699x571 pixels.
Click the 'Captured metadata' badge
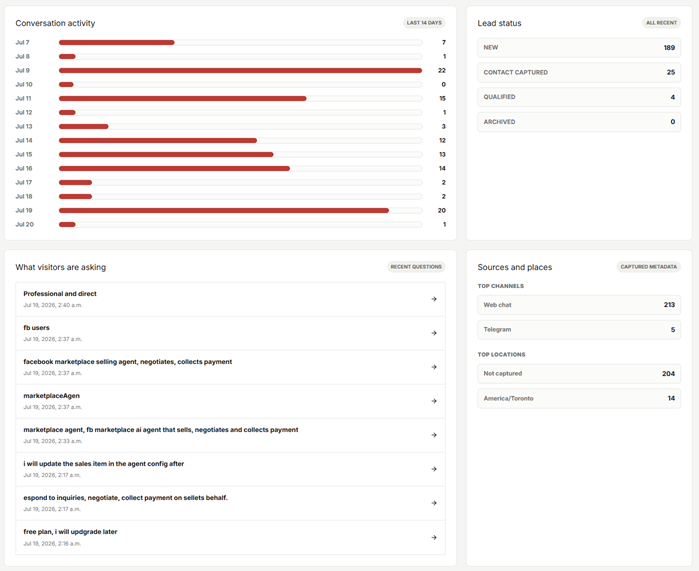(x=649, y=267)
